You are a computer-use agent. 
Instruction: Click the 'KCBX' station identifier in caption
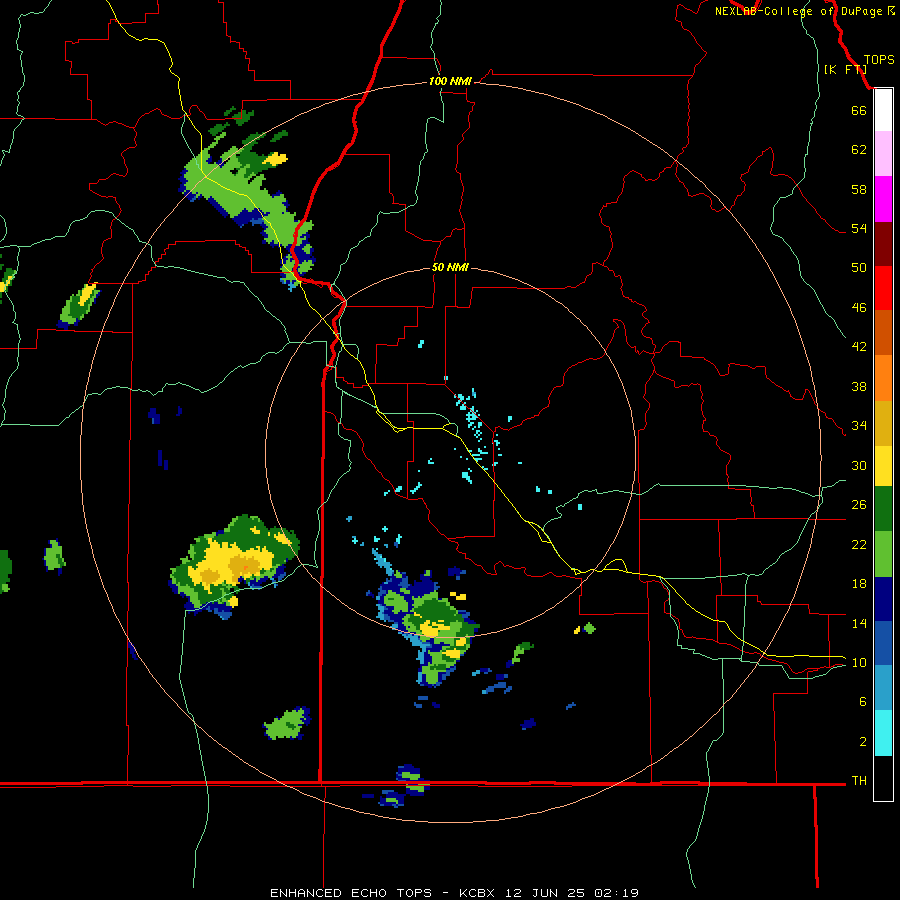(x=478, y=893)
